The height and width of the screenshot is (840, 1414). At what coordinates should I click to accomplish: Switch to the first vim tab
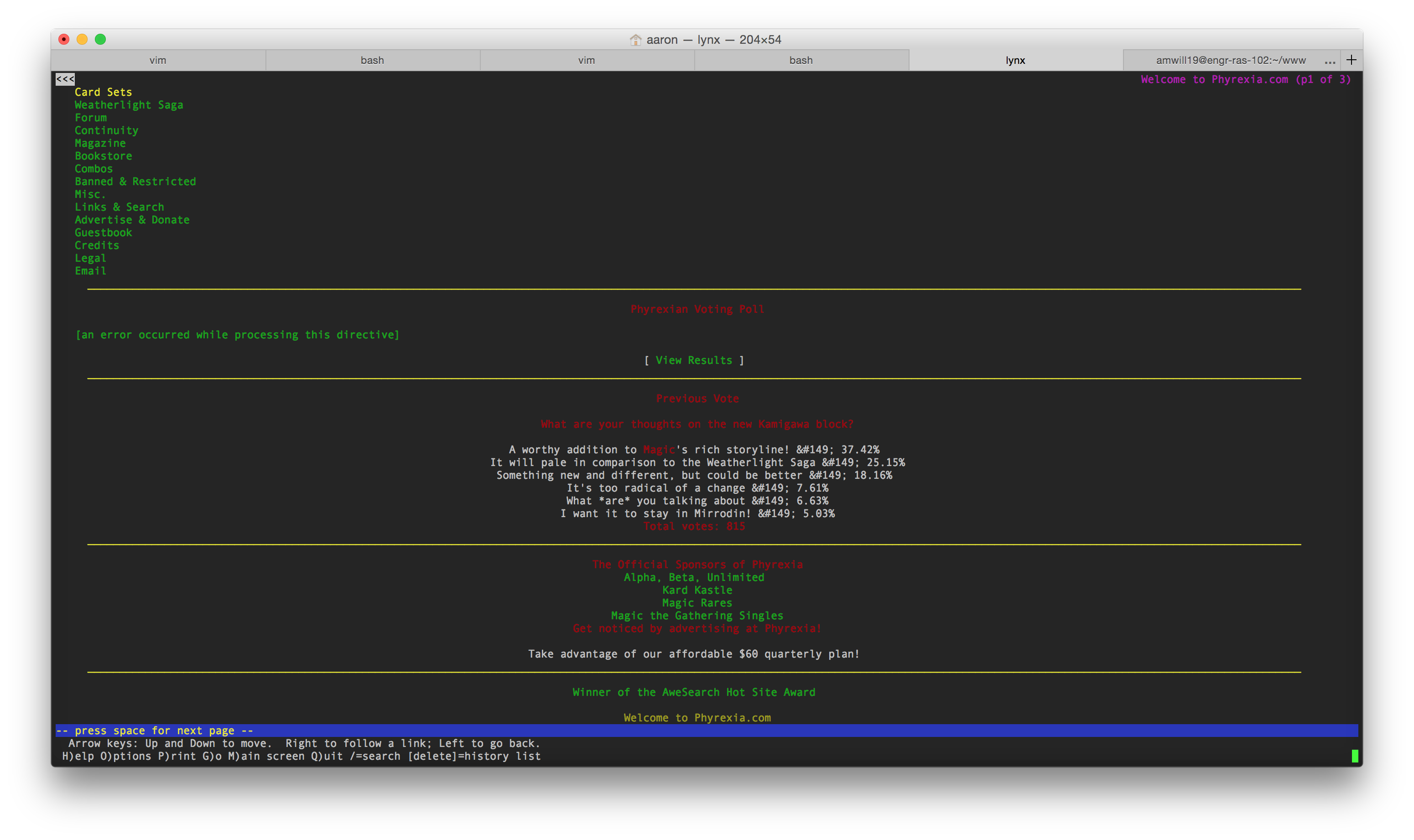[158, 60]
